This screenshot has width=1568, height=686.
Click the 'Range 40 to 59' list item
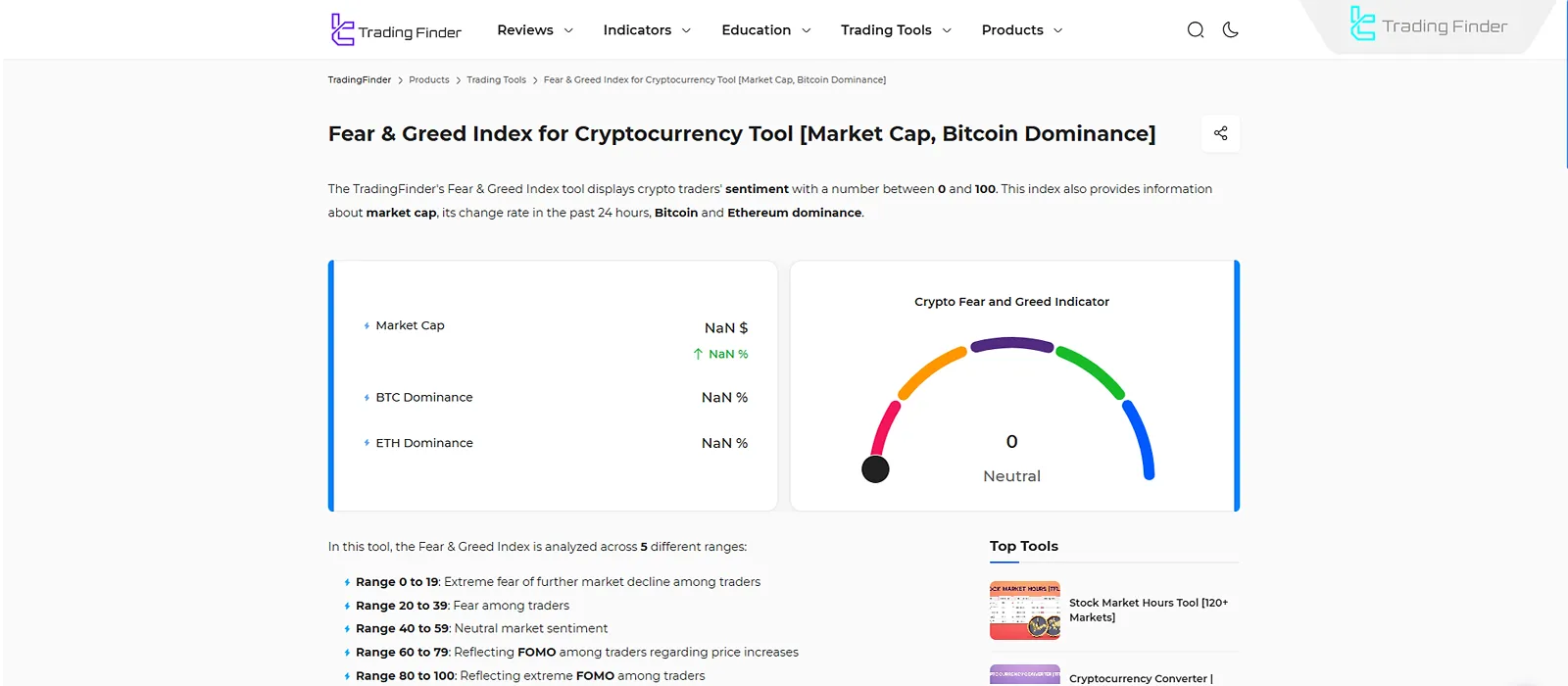tap(482, 628)
